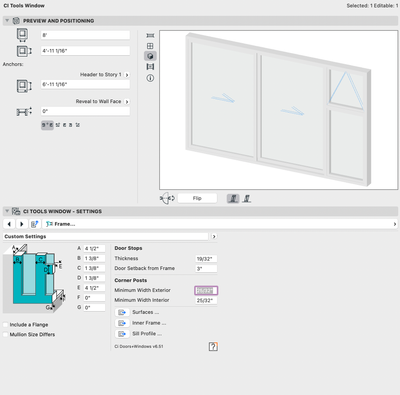
Task: Click the 'Corner Posts' heading
Action: coord(131,280)
